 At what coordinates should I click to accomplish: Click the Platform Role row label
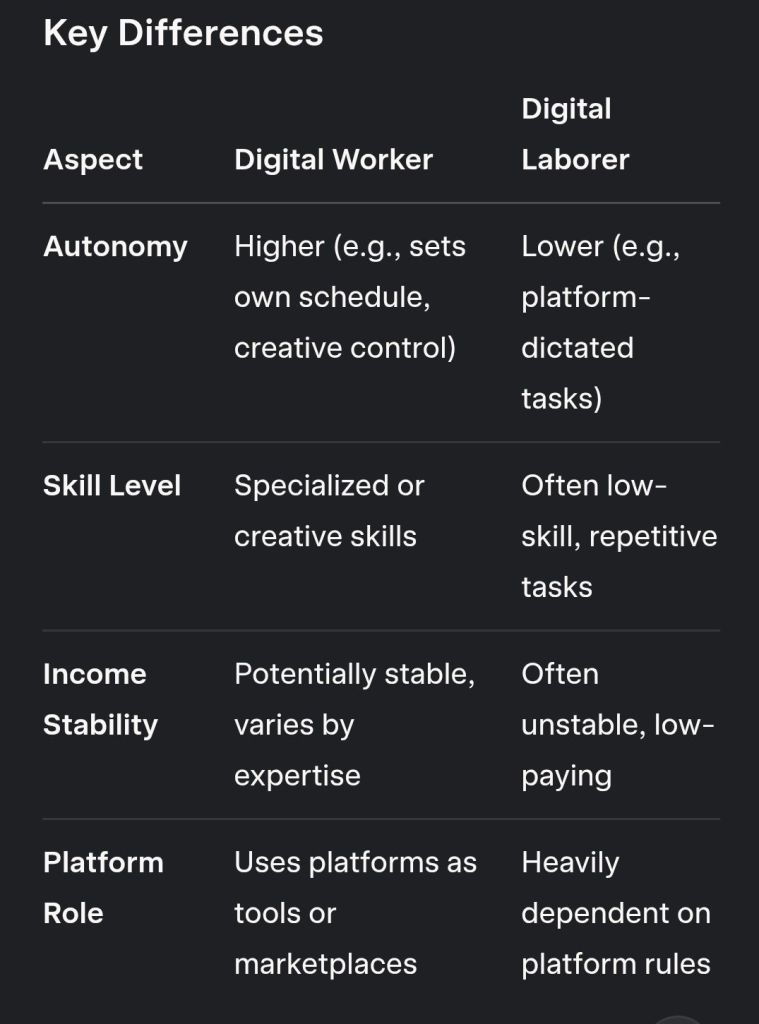(102, 887)
